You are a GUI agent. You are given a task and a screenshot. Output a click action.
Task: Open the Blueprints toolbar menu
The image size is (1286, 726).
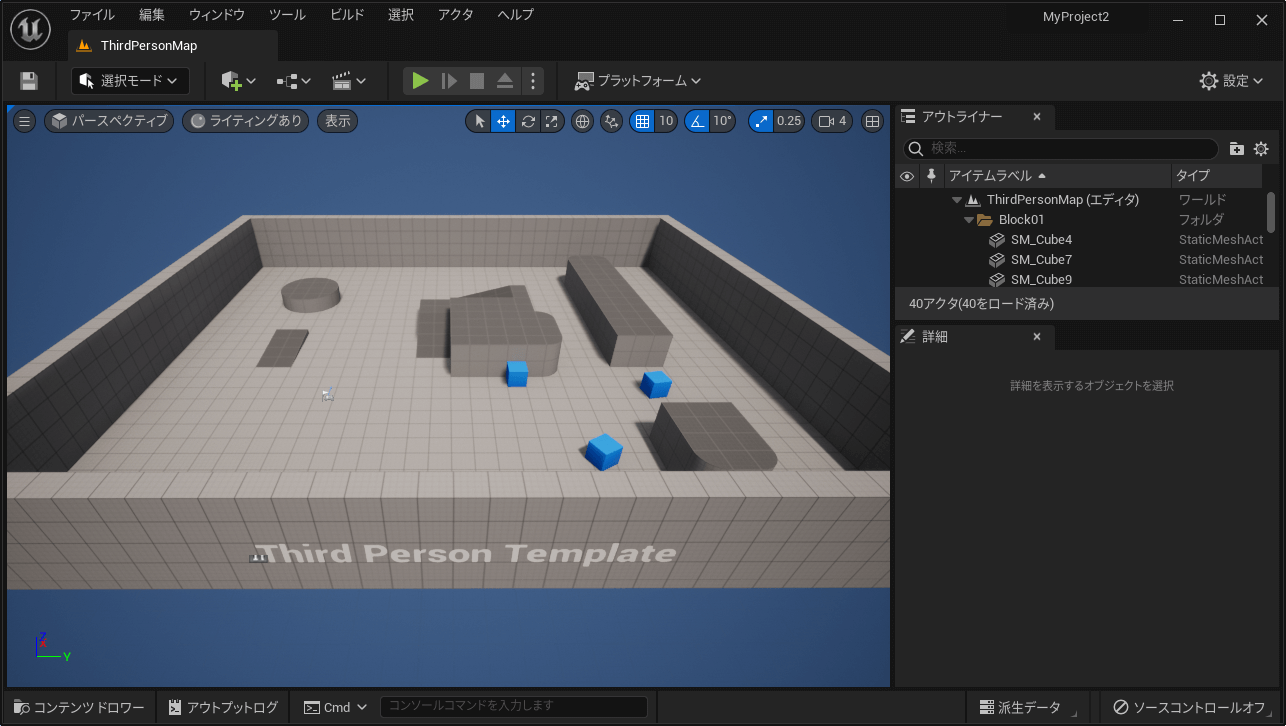(x=294, y=81)
